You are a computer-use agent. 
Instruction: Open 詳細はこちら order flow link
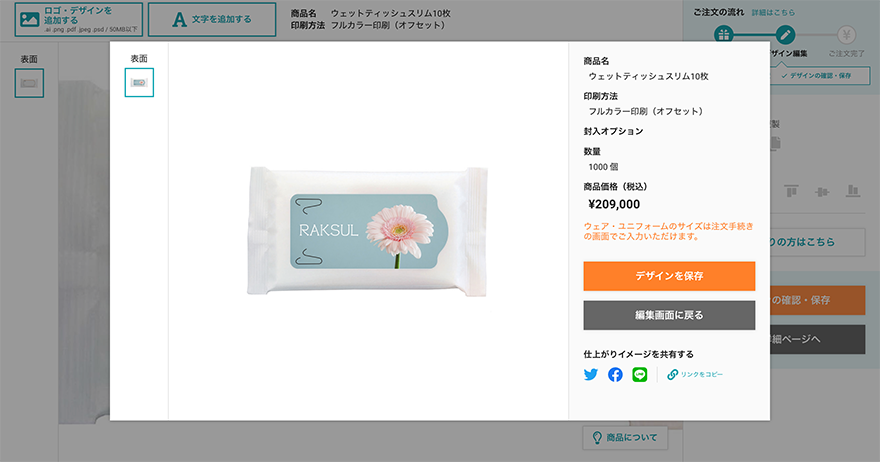(x=773, y=12)
